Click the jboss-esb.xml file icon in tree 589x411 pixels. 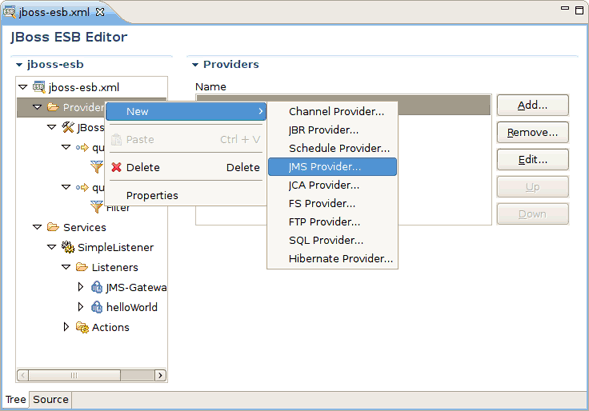tap(39, 87)
